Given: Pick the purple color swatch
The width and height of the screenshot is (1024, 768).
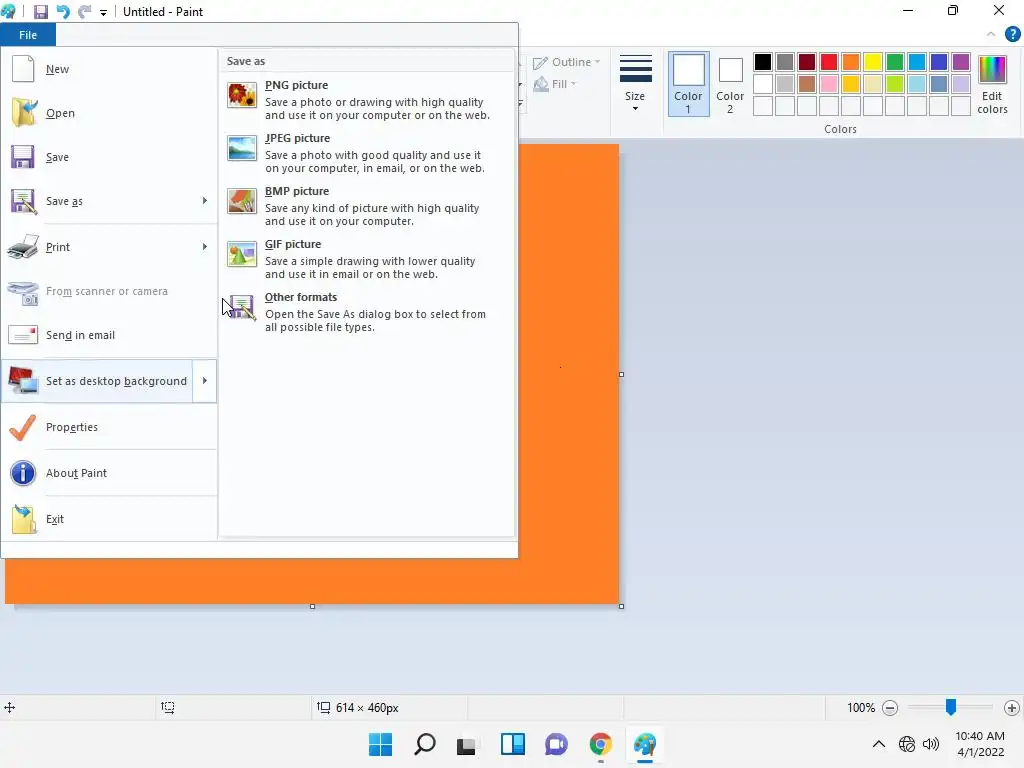Looking at the screenshot, I should click(961, 62).
